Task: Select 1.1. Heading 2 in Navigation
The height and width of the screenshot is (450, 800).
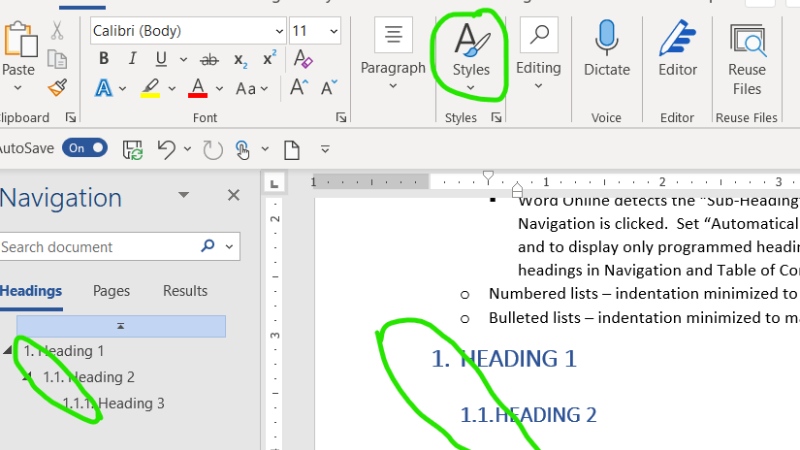Action: click(x=89, y=377)
